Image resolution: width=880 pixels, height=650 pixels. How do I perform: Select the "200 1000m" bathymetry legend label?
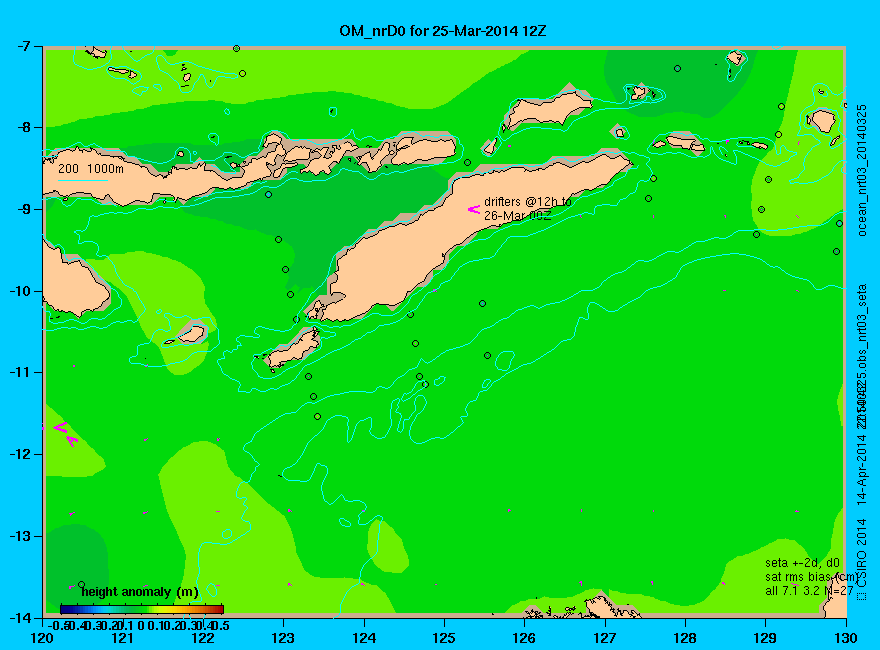(x=91, y=168)
